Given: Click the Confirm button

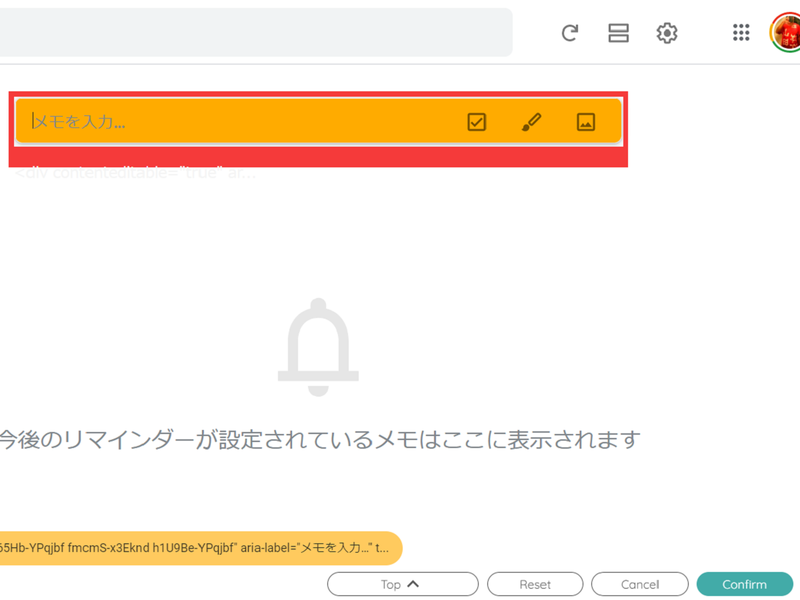Looking at the screenshot, I should pos(744,584).
